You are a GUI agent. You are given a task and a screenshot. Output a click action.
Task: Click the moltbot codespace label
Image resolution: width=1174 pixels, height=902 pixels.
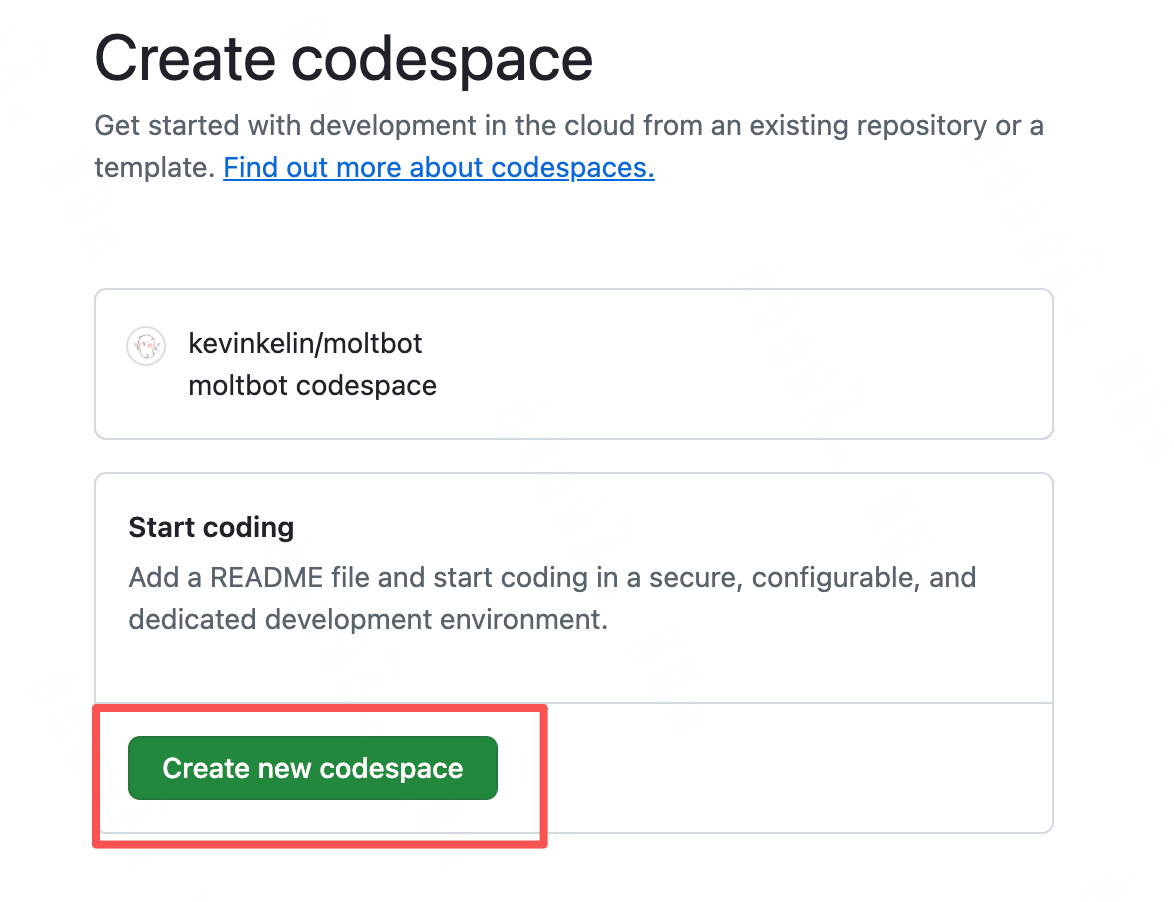point(312,386)
